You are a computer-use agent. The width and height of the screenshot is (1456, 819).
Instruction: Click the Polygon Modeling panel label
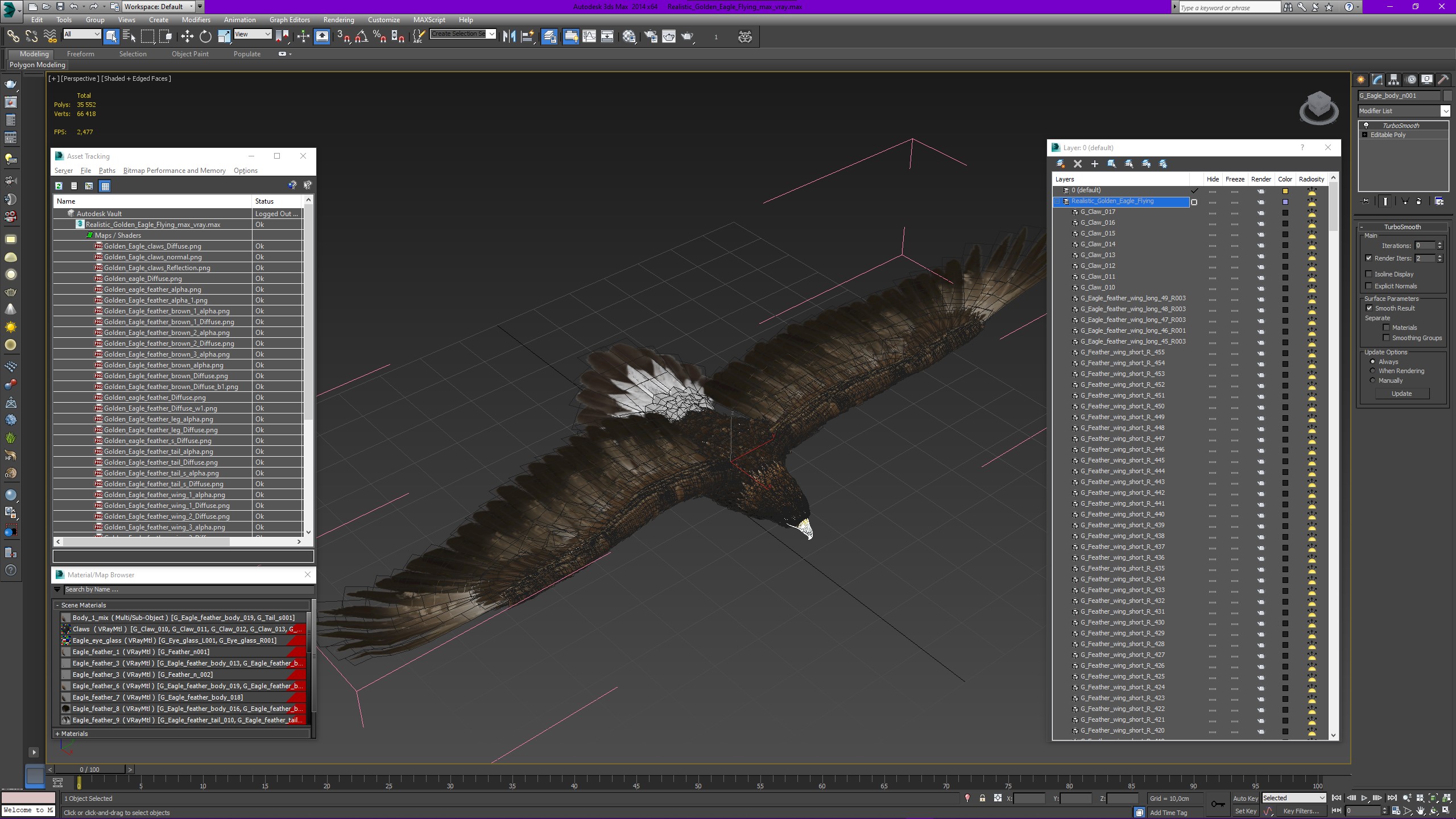pos(38,65)
